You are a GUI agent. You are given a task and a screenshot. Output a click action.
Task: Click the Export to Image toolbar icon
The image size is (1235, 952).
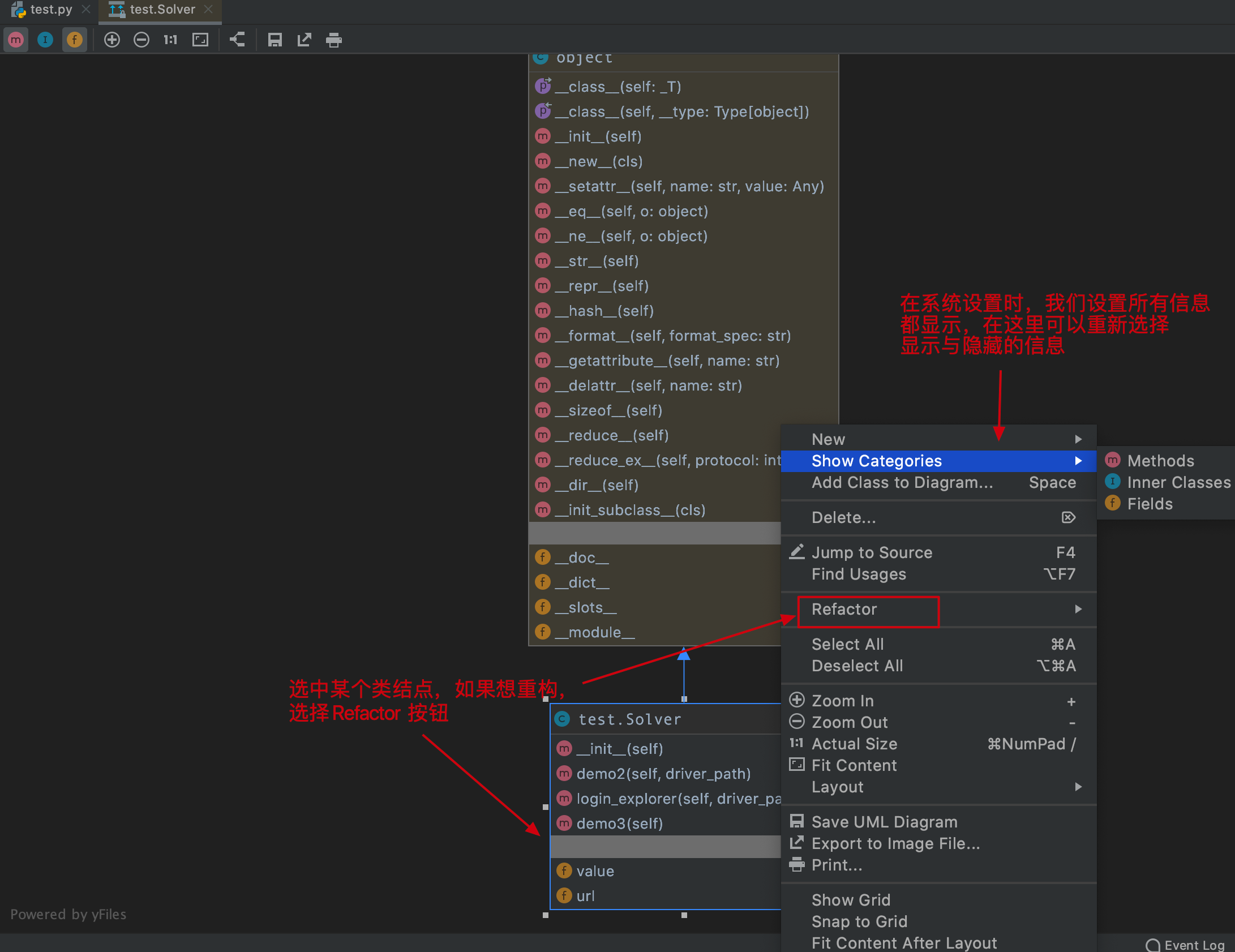pyautogui.click(x=305, y=40)
